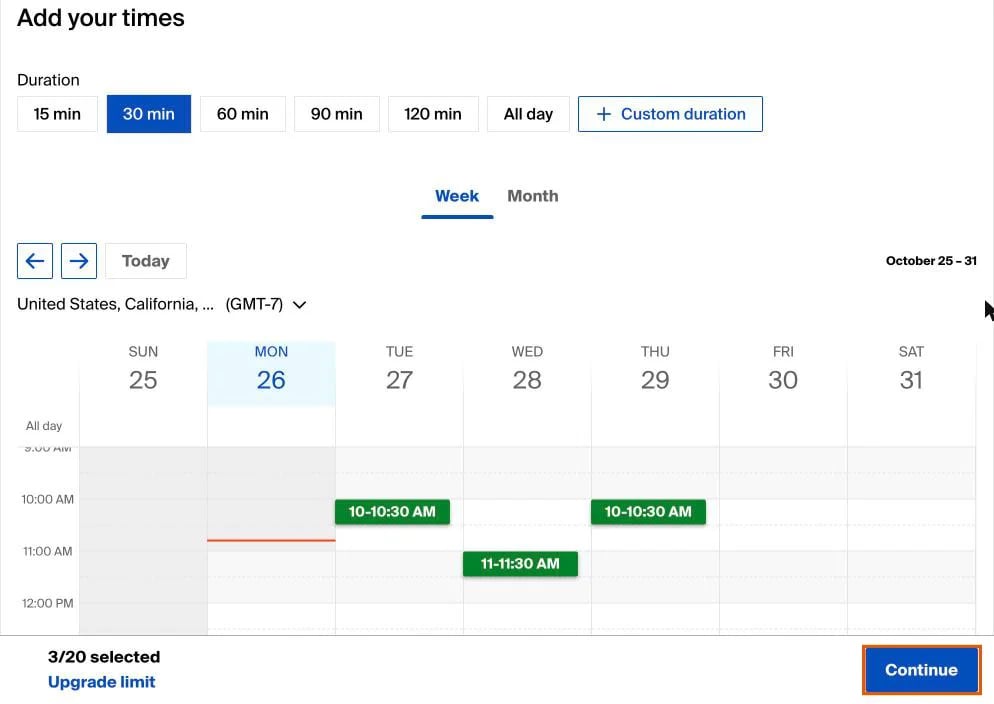Screen dimensions: 994x704
Task: Click the WED 28 day header
Action: click(x=527, y=369)
